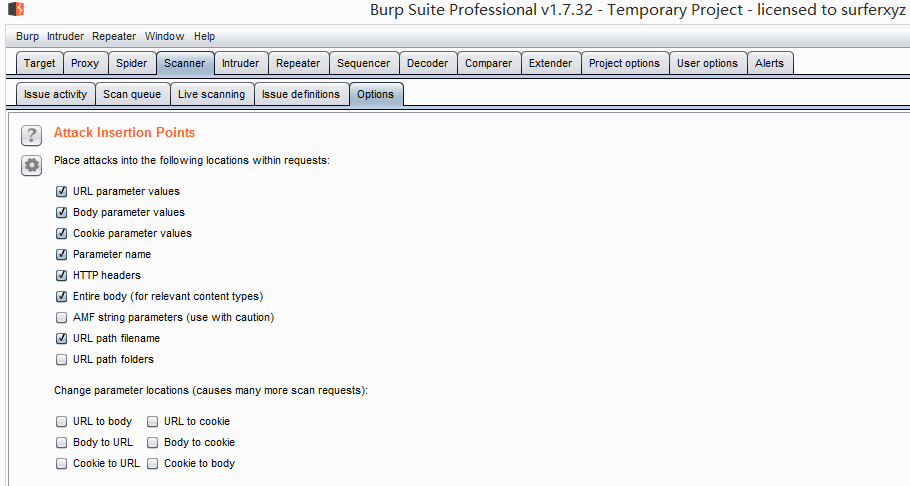Open the Project options tab
910x486 pixels.
coord(624,63)
